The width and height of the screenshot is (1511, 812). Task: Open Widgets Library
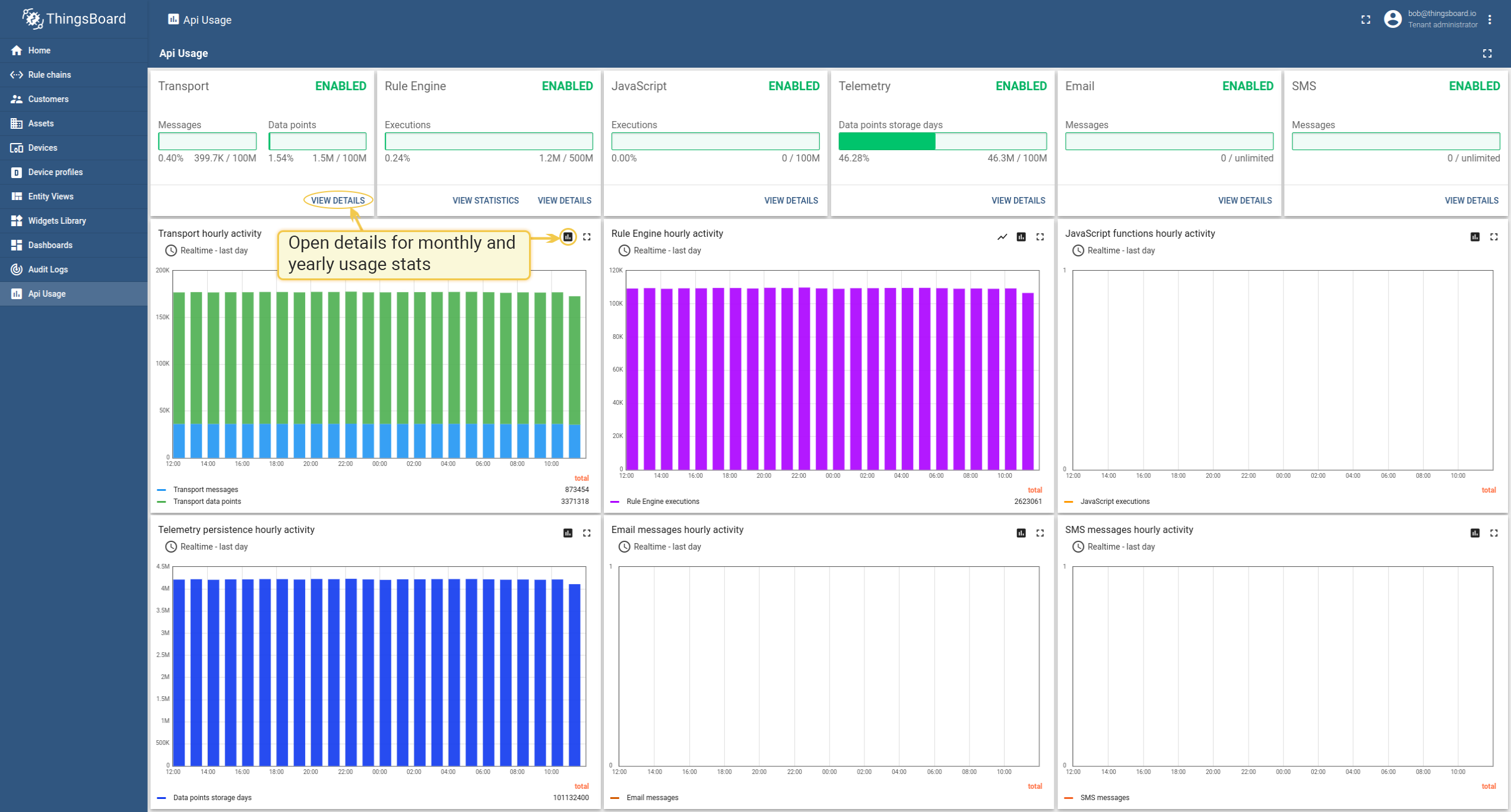coord(74,221)
